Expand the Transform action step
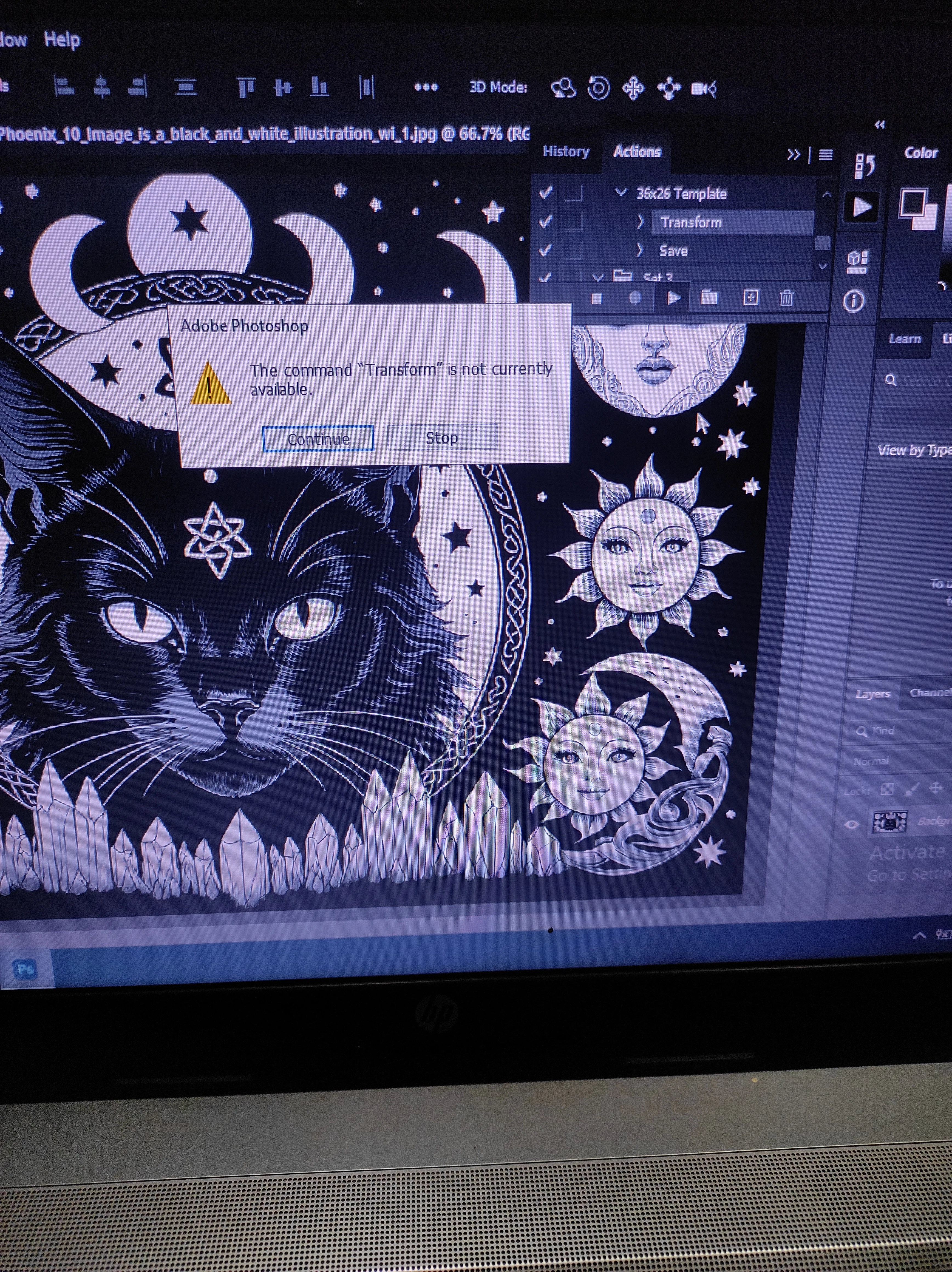Viewport: 952px width, 1272px height. 640,222
